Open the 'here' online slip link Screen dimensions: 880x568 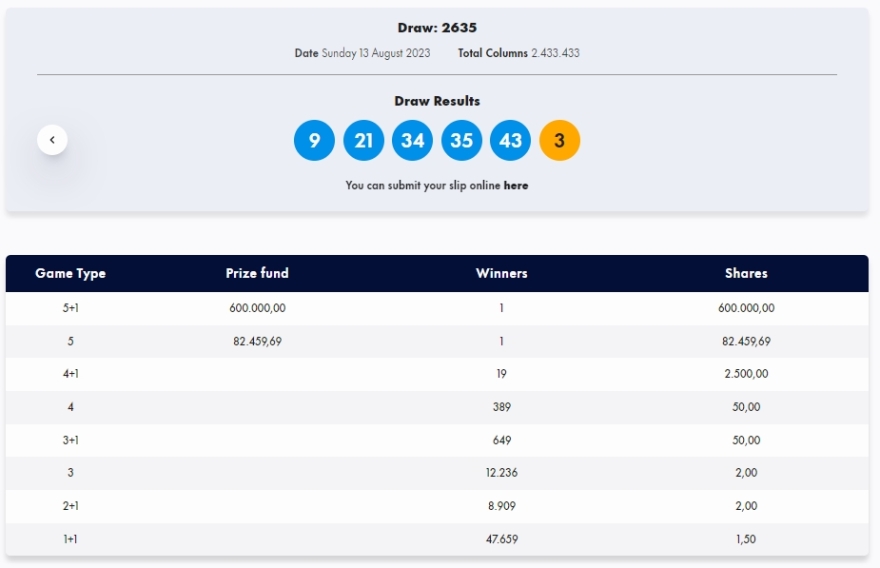point(516,185)
